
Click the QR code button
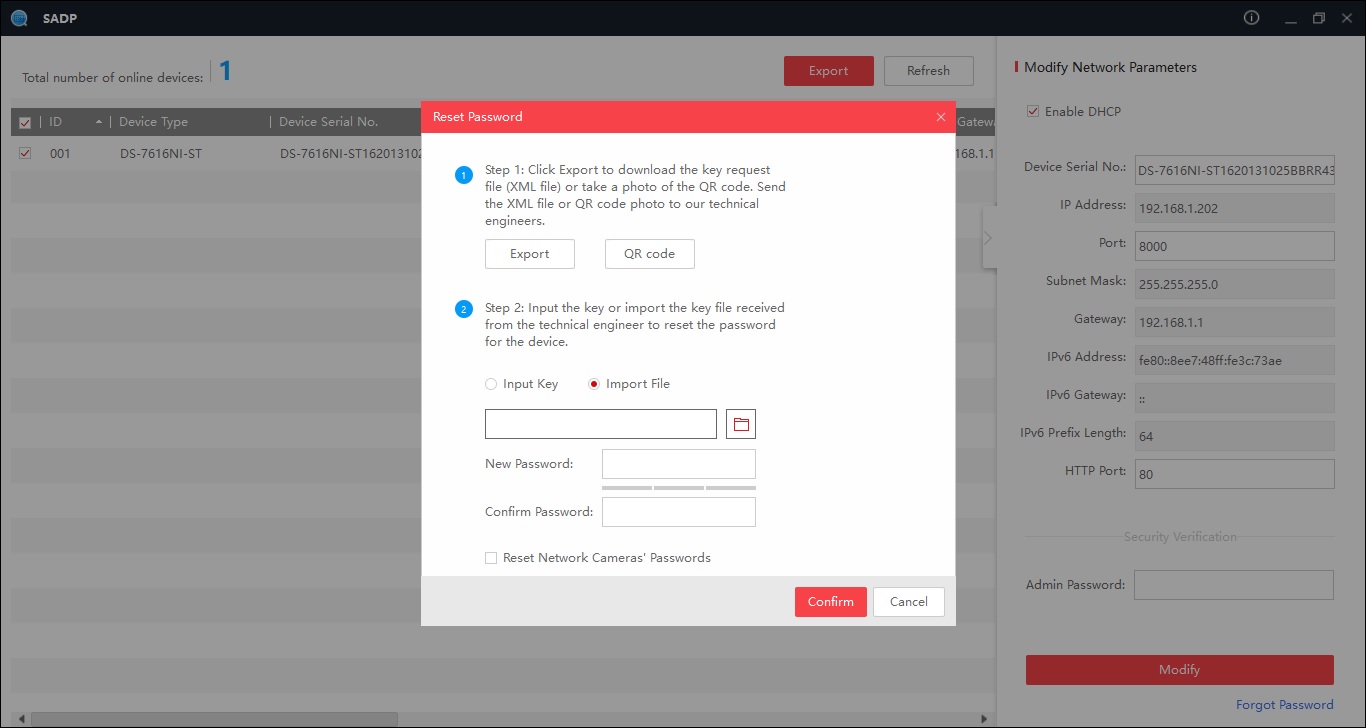coord(649,254)
